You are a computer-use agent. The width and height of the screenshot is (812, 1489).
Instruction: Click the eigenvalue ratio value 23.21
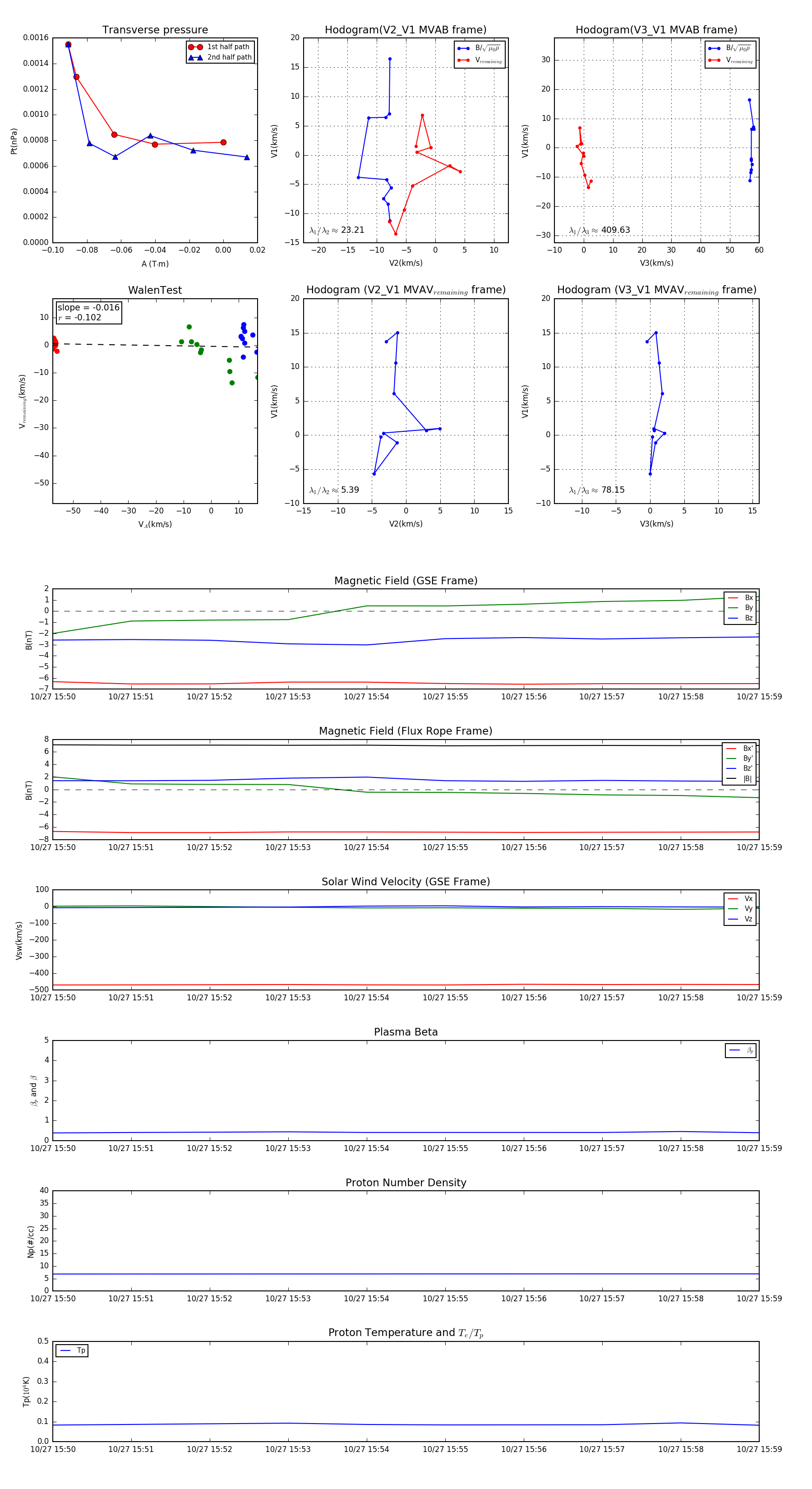352,230
